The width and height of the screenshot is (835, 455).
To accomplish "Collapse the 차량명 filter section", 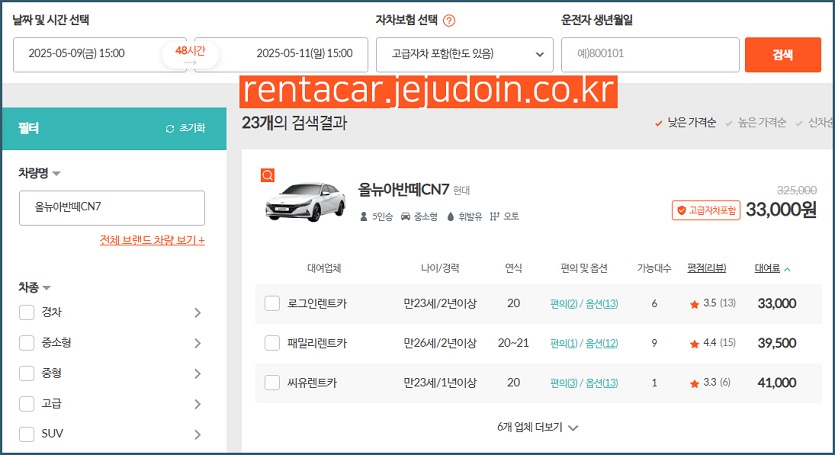I will (x=39, y=173).
